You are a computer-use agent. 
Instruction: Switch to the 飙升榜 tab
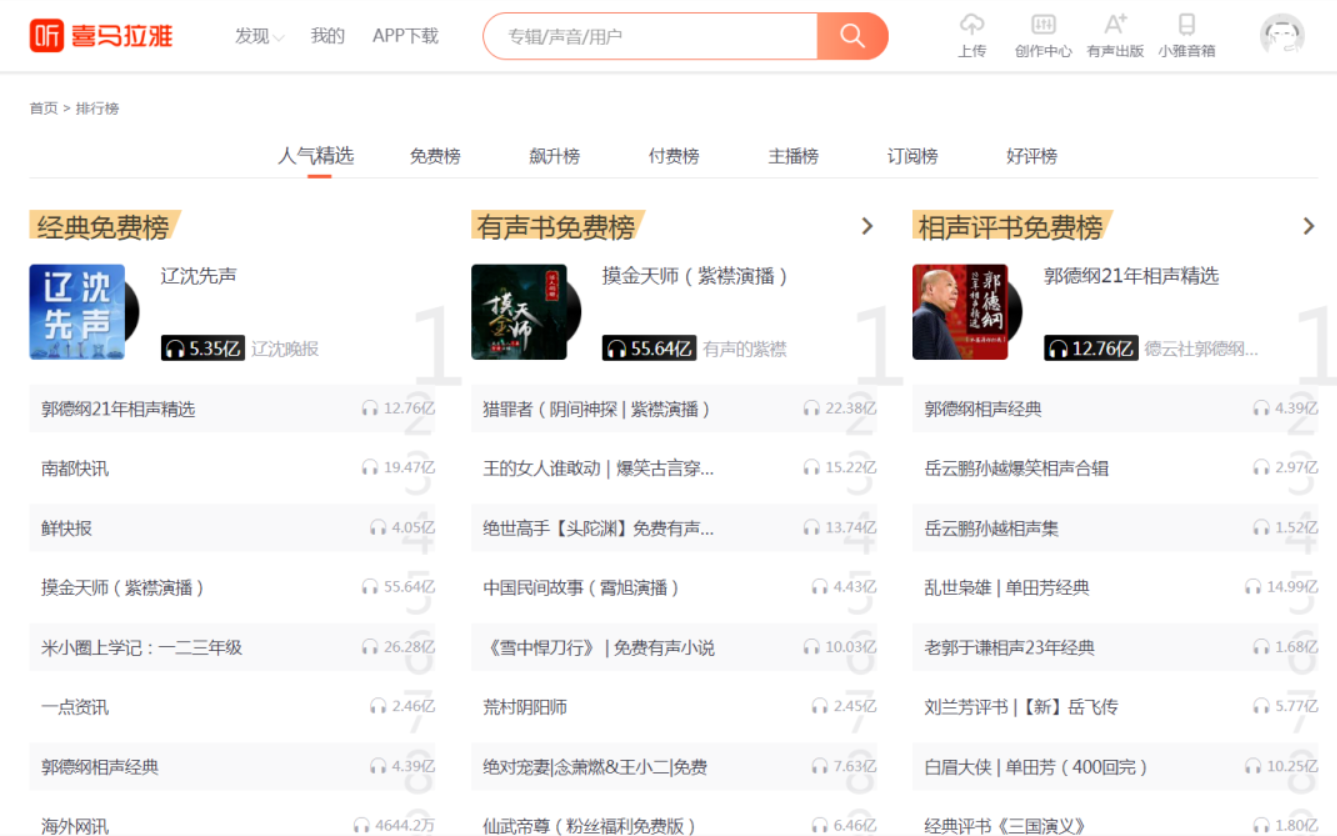tap(554, 156)
